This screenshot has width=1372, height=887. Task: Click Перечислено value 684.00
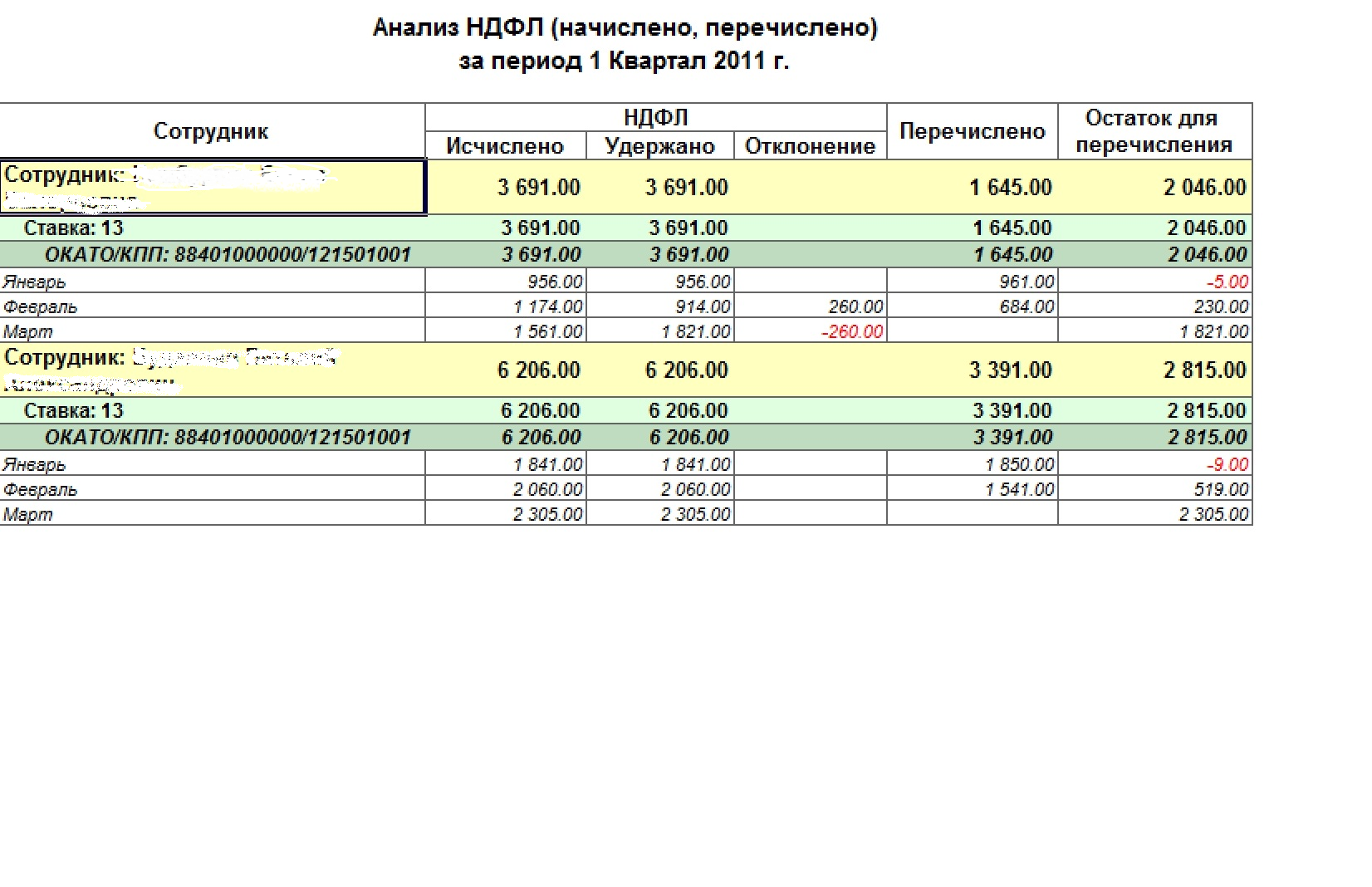pos(1027,306)
